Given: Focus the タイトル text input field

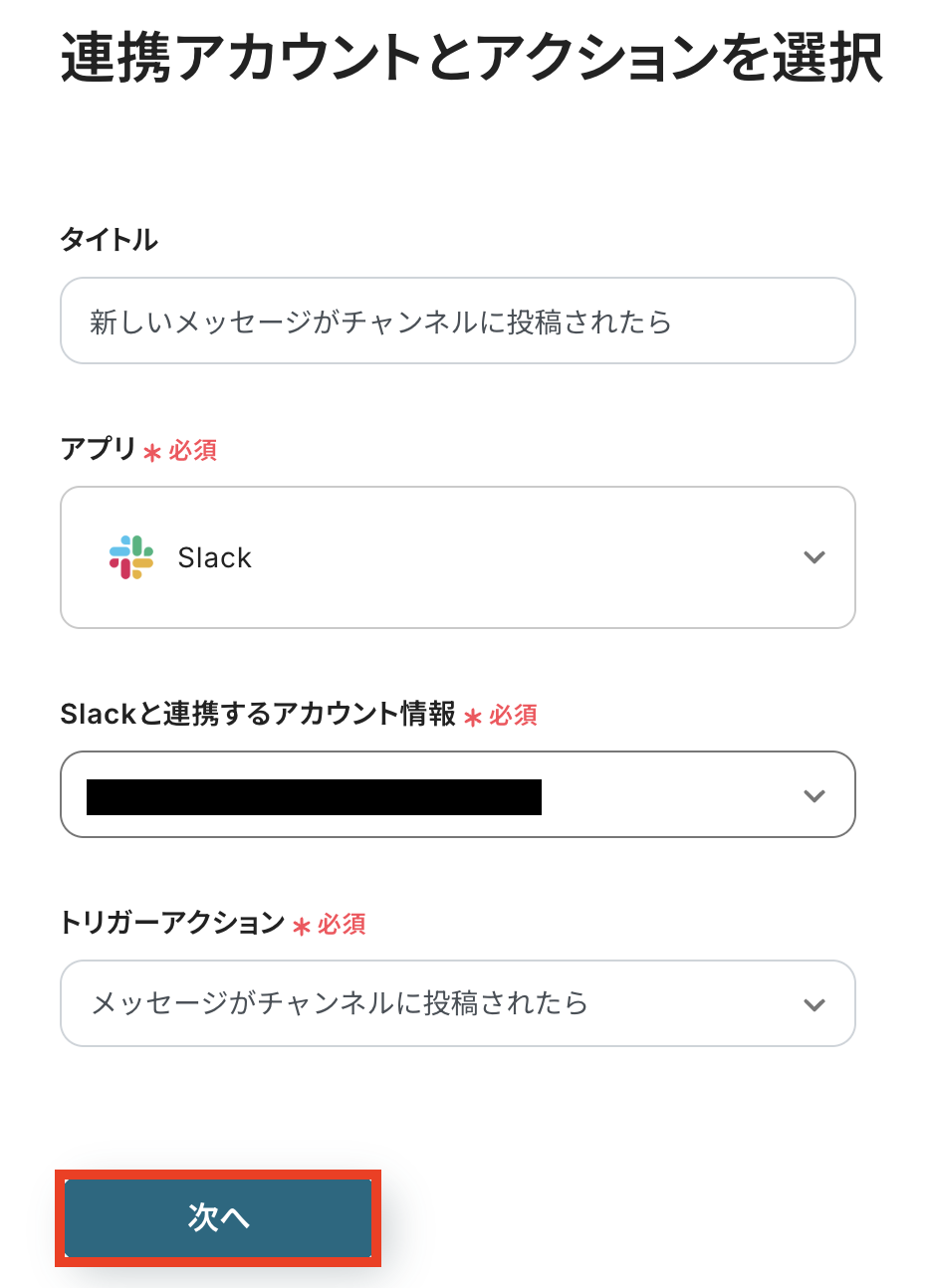Looking at the screenshot, I should click(458, 322).
